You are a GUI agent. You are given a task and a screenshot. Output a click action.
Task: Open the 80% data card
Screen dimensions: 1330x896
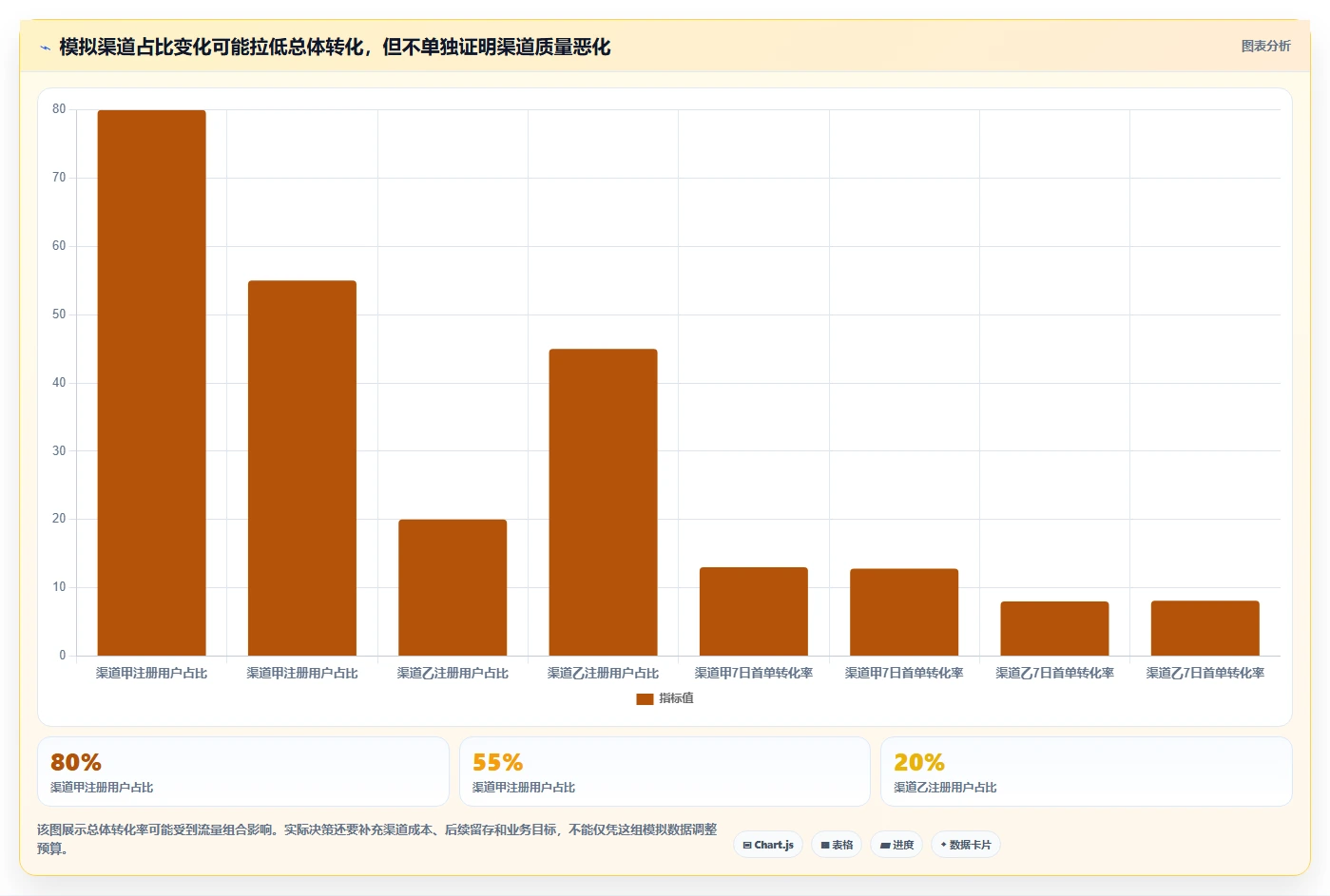tap(242, 772)
